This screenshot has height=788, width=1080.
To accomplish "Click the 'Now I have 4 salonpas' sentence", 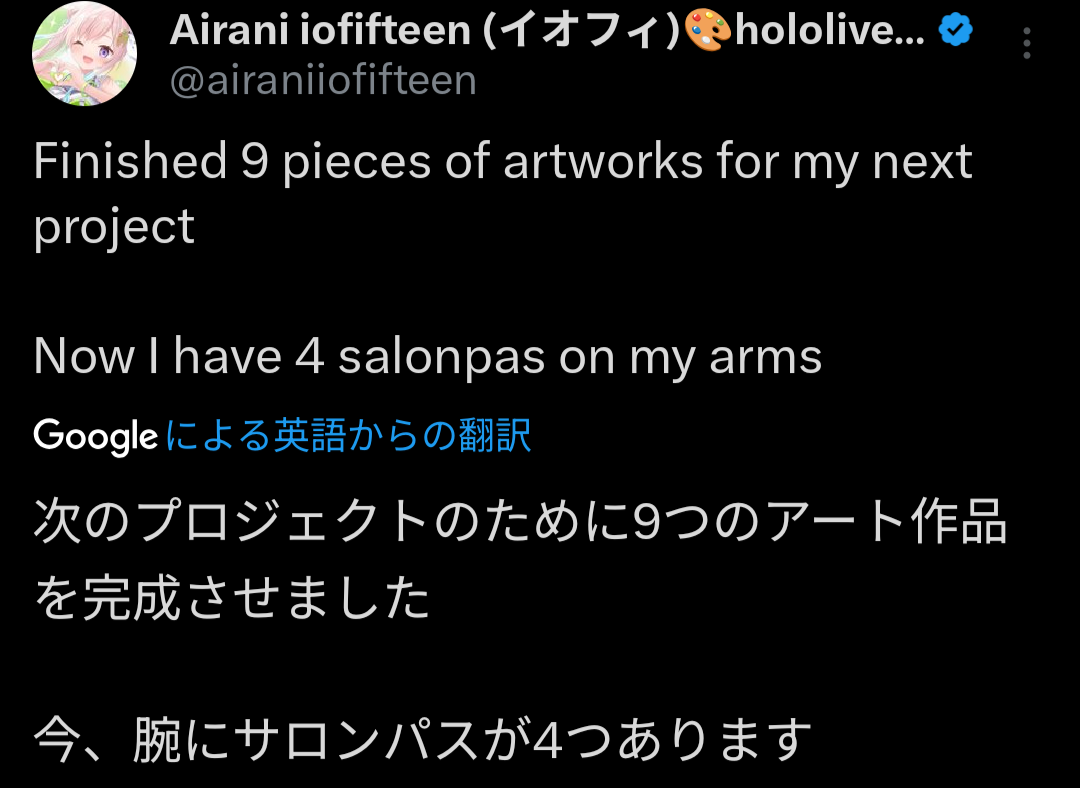I will point(428,357).
